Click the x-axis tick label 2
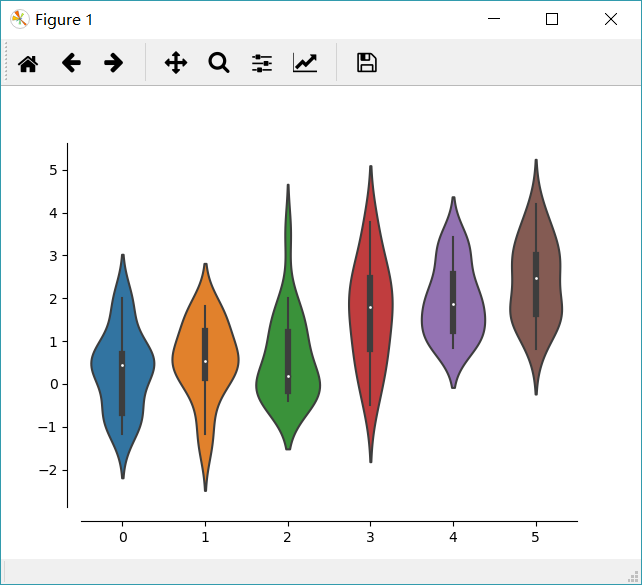This screenshot has width=642, height=585. pyautogui.click(x=287, y=537)
